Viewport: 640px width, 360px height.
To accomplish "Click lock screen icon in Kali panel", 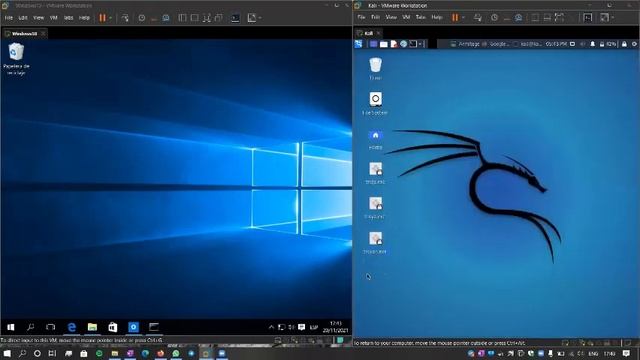I will pyautogui.click(x=624, y=44).
